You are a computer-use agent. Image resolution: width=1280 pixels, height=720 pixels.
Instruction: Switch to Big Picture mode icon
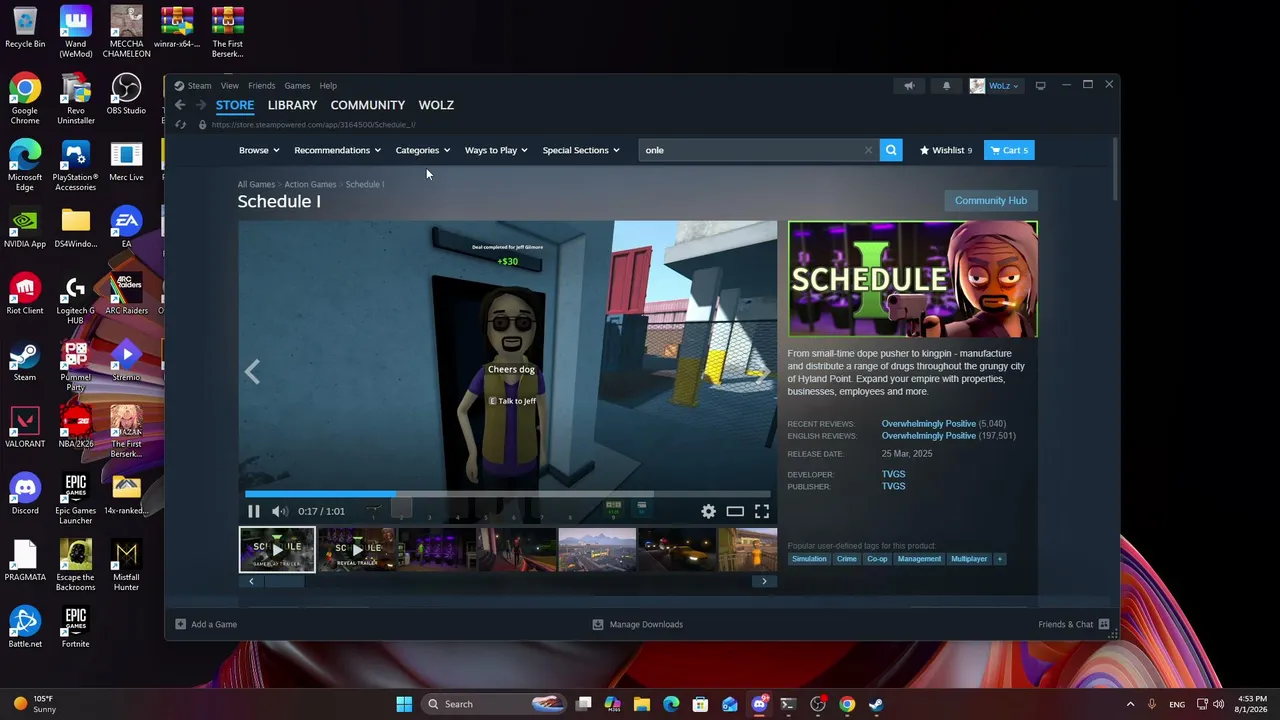pyautogui.click(x=1040, y=86)
